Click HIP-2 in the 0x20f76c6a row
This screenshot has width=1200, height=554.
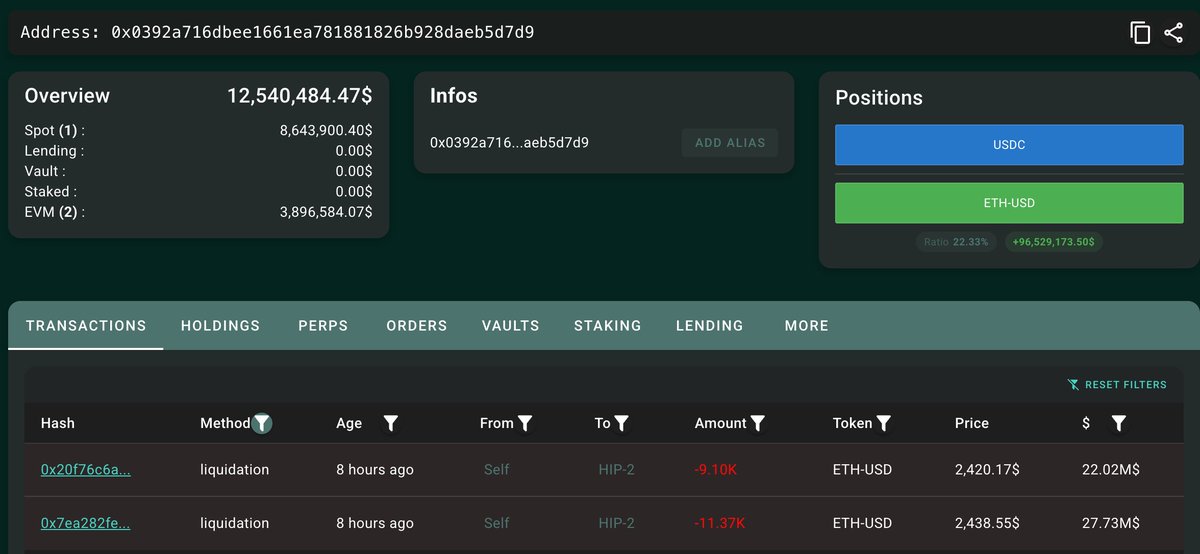616,469
